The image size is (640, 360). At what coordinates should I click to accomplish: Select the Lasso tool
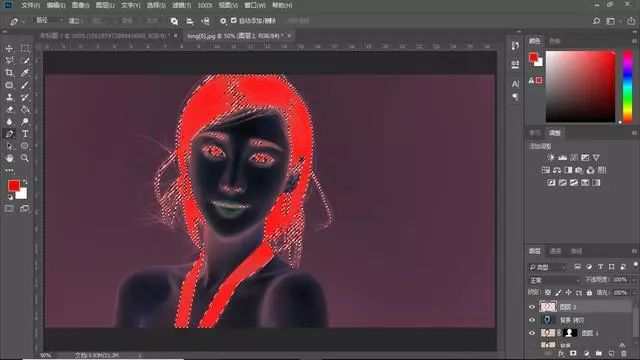[x=9, y=61]
